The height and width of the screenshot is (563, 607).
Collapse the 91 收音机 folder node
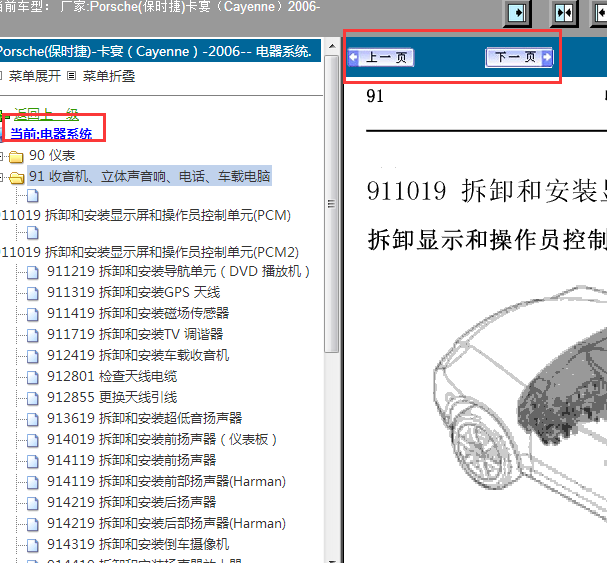pos(1,177)
